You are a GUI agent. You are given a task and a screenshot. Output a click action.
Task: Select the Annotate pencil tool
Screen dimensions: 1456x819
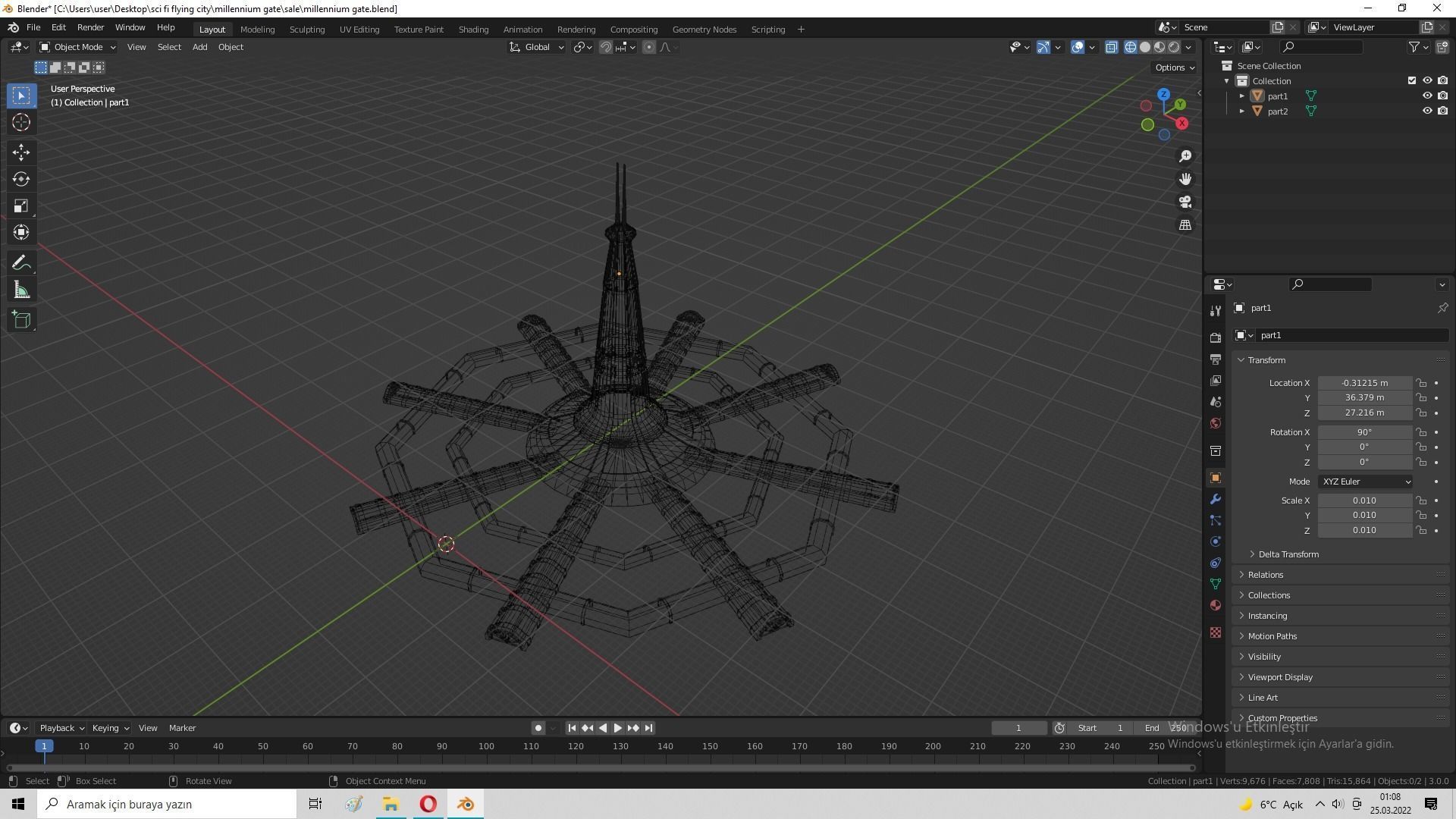[x=21, y=263]
